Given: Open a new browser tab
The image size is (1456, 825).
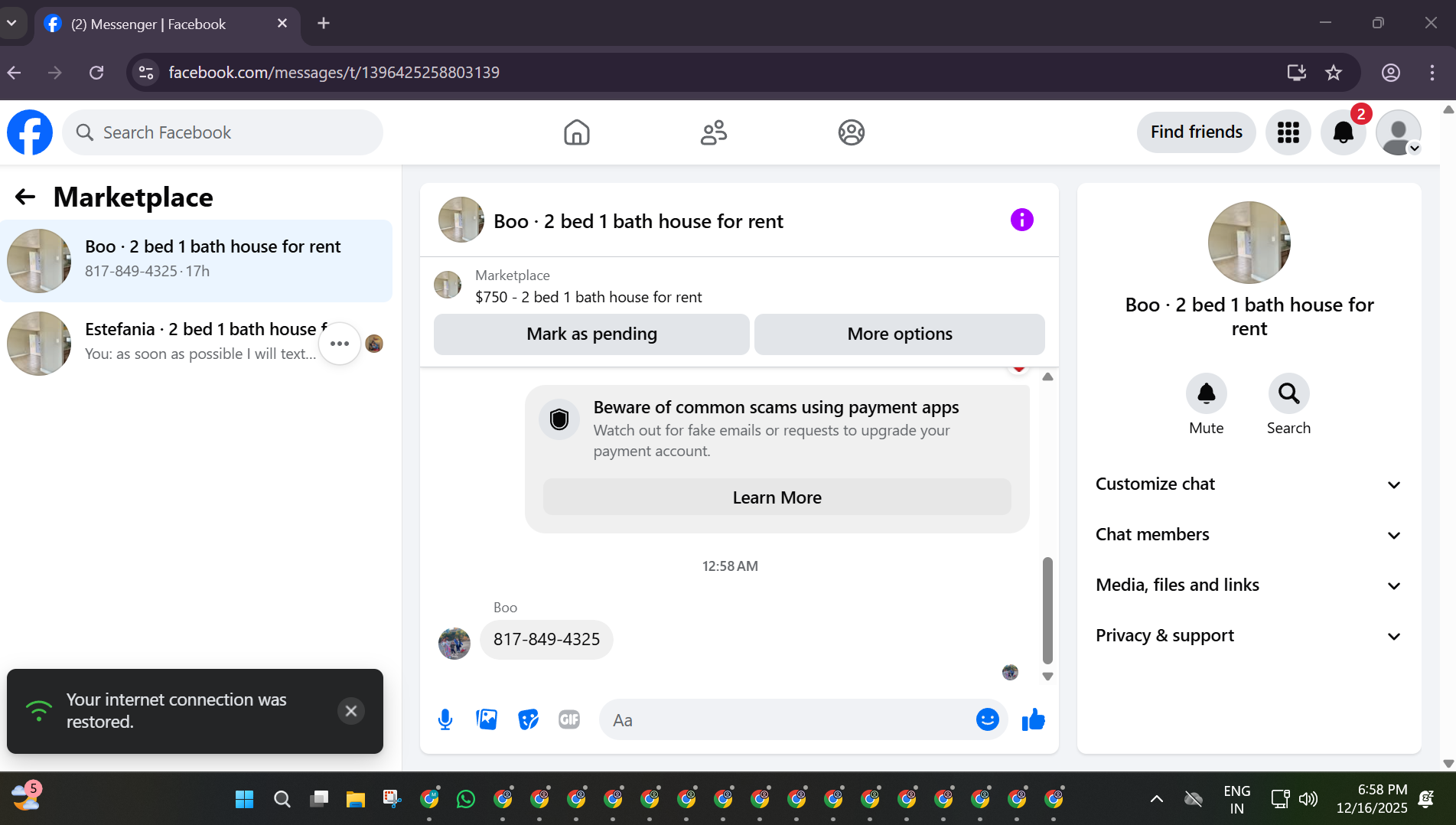Looking at the screenshot, I should tap(324, 24).
